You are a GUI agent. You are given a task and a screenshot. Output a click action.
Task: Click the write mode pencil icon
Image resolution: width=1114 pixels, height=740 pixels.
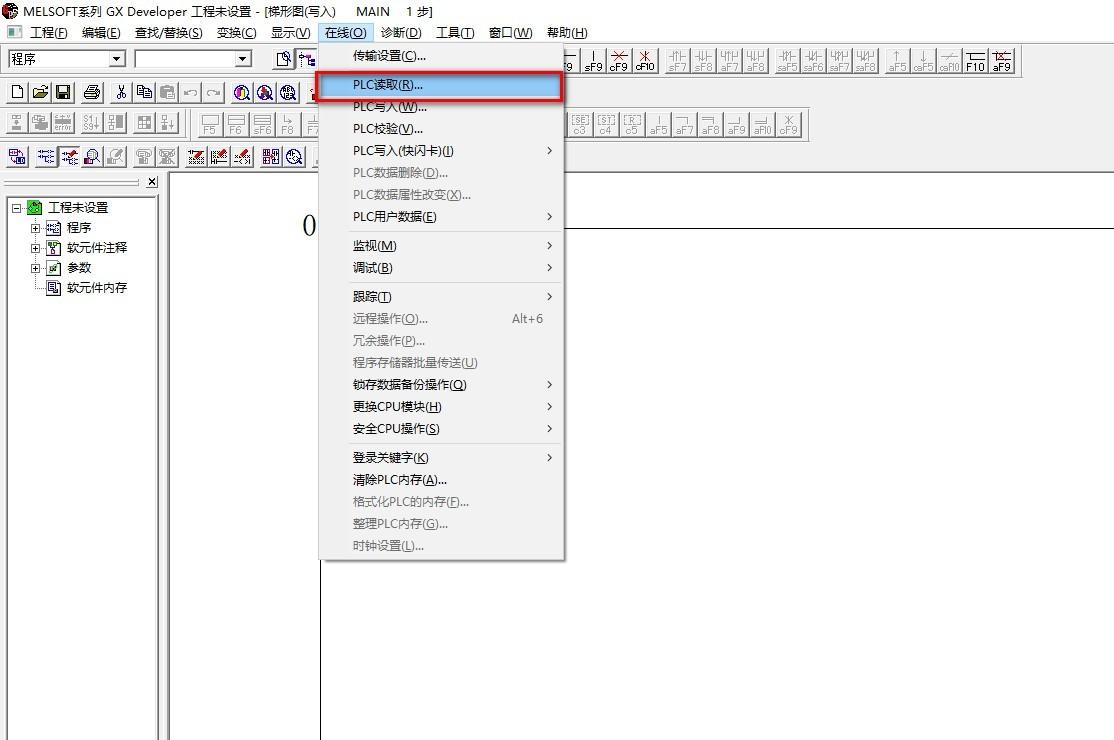[x=70, y=156]
